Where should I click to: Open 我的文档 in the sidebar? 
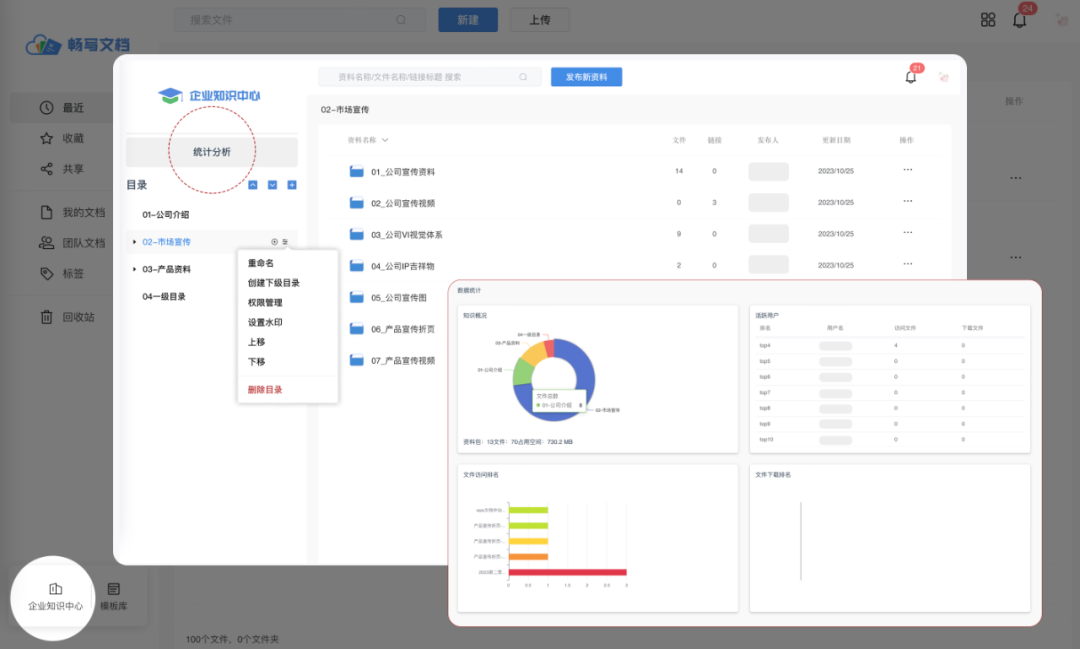click(72, 212)
